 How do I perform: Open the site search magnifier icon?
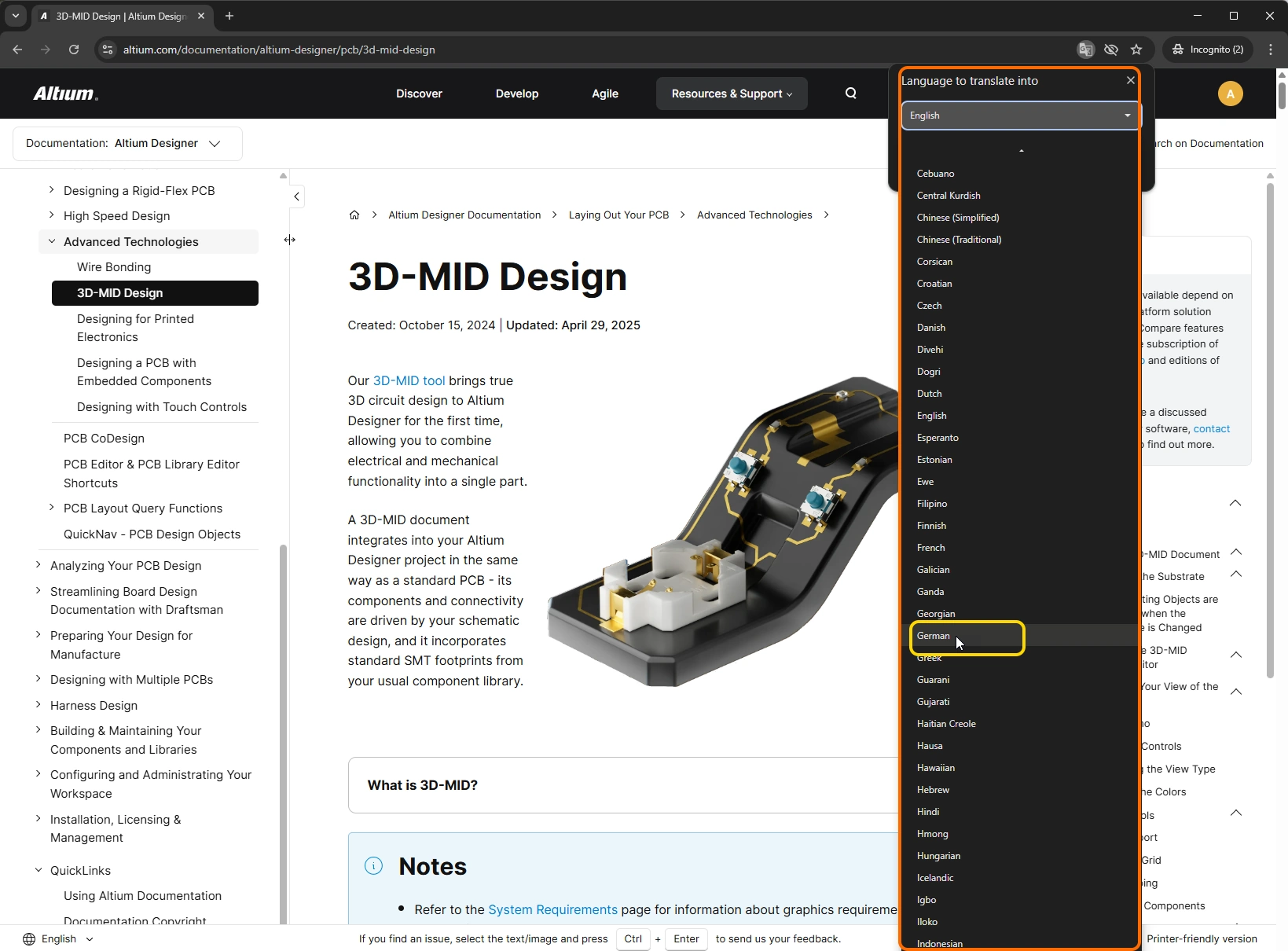pyautogui.click(x=850, y=94)
